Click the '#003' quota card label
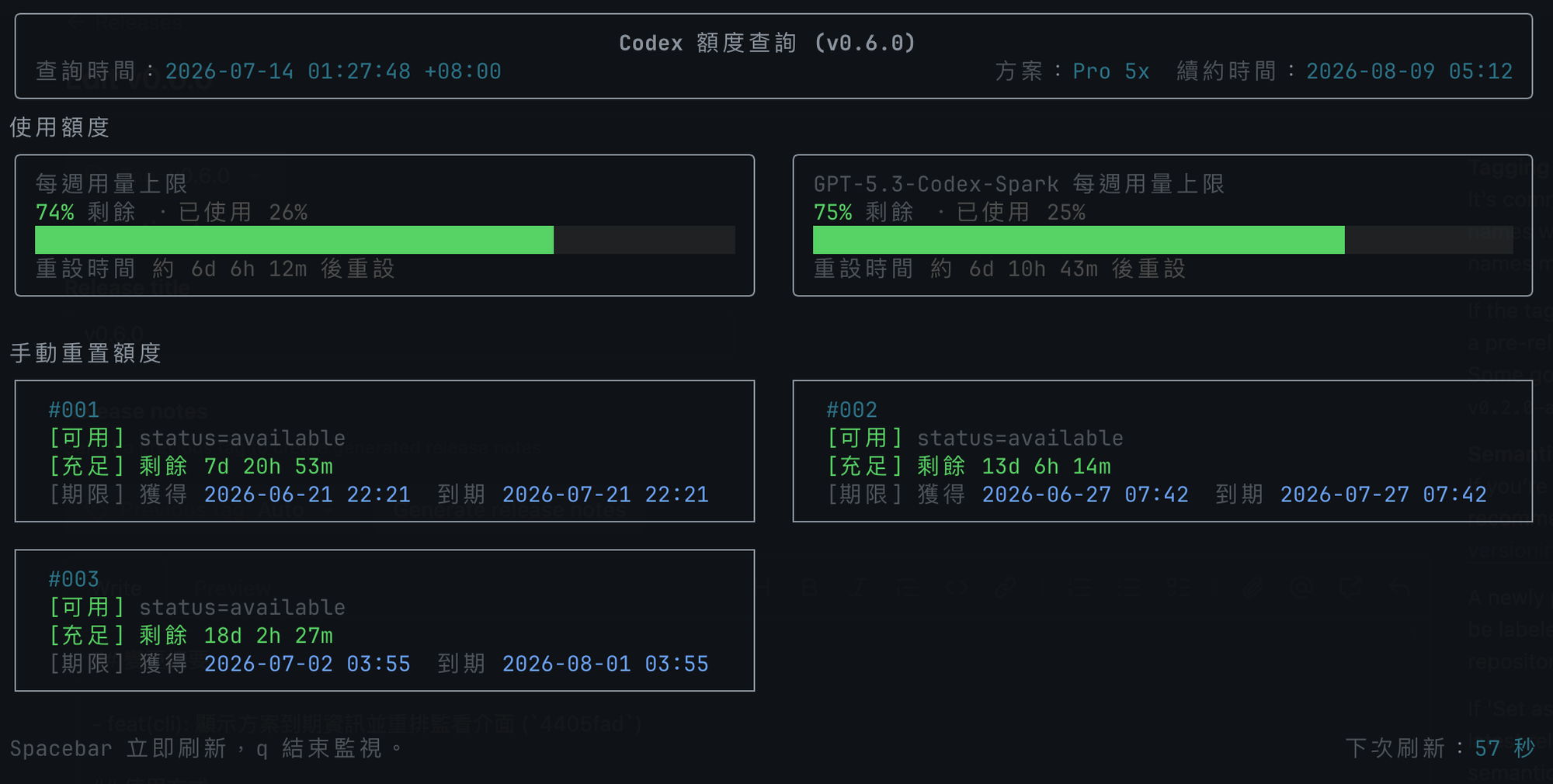The image size is (1553, 784). pyautogui.click(x=74, y=579)
